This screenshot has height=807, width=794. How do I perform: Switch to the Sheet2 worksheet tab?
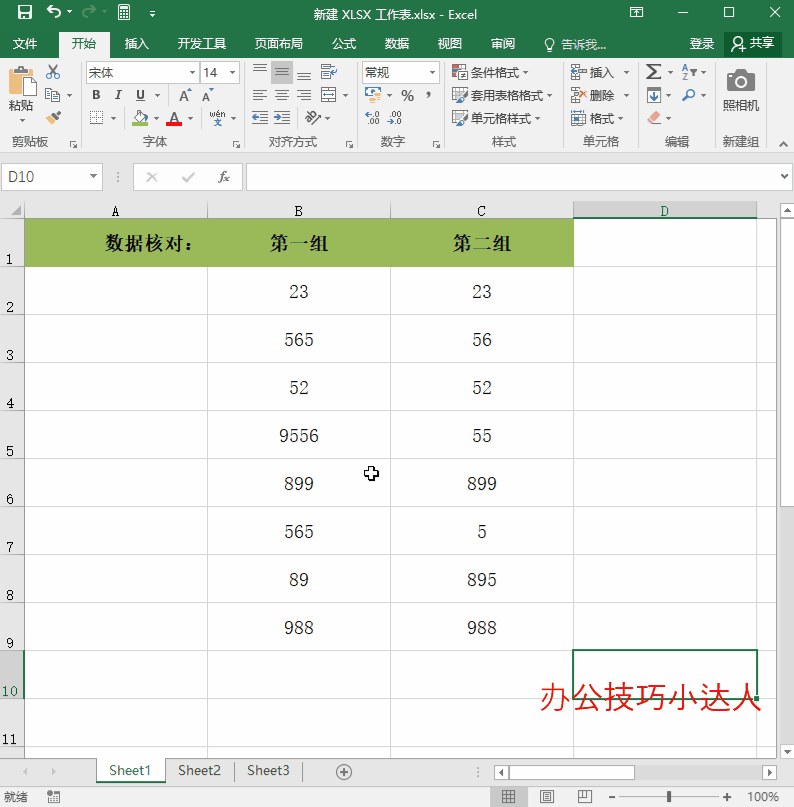(x=199, y=770)
